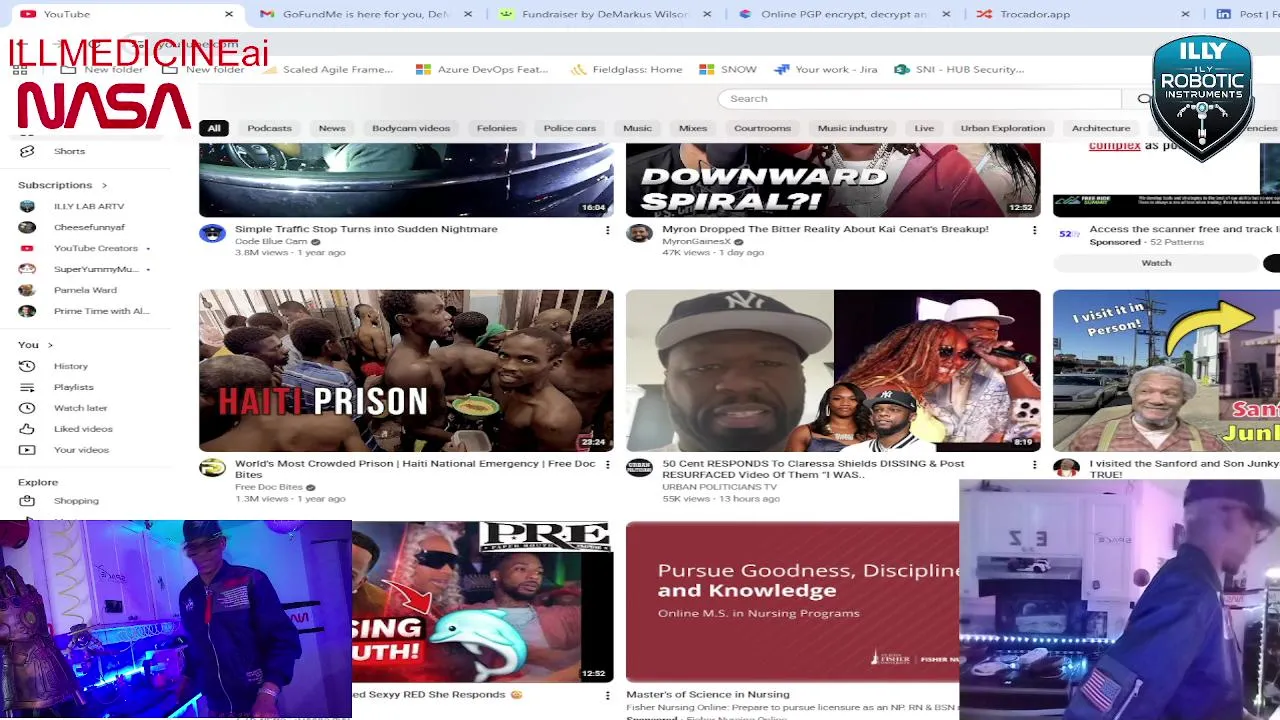The height and width of the screenshot is (720, 1280).
Task: Open Scaled Agile Framework bookmark
Action: click(x=328, y=69)
